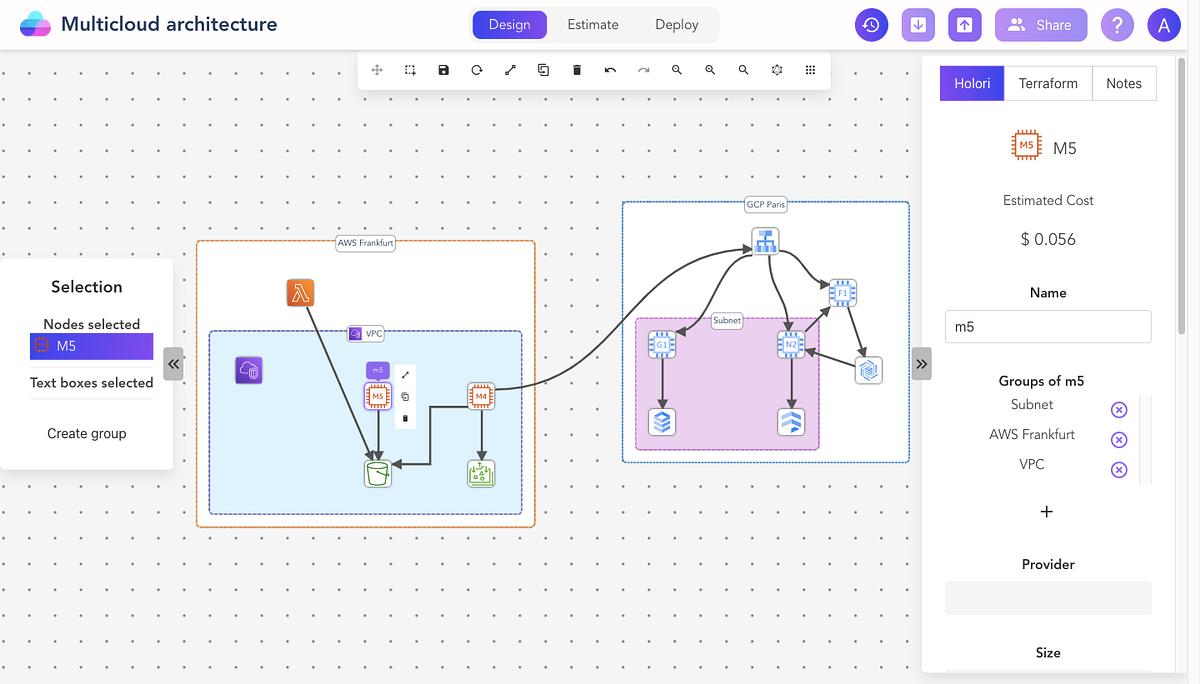The image size is (1200, 684).
Task: Open the grid view toolbar icon
Action: pos(810,70)
